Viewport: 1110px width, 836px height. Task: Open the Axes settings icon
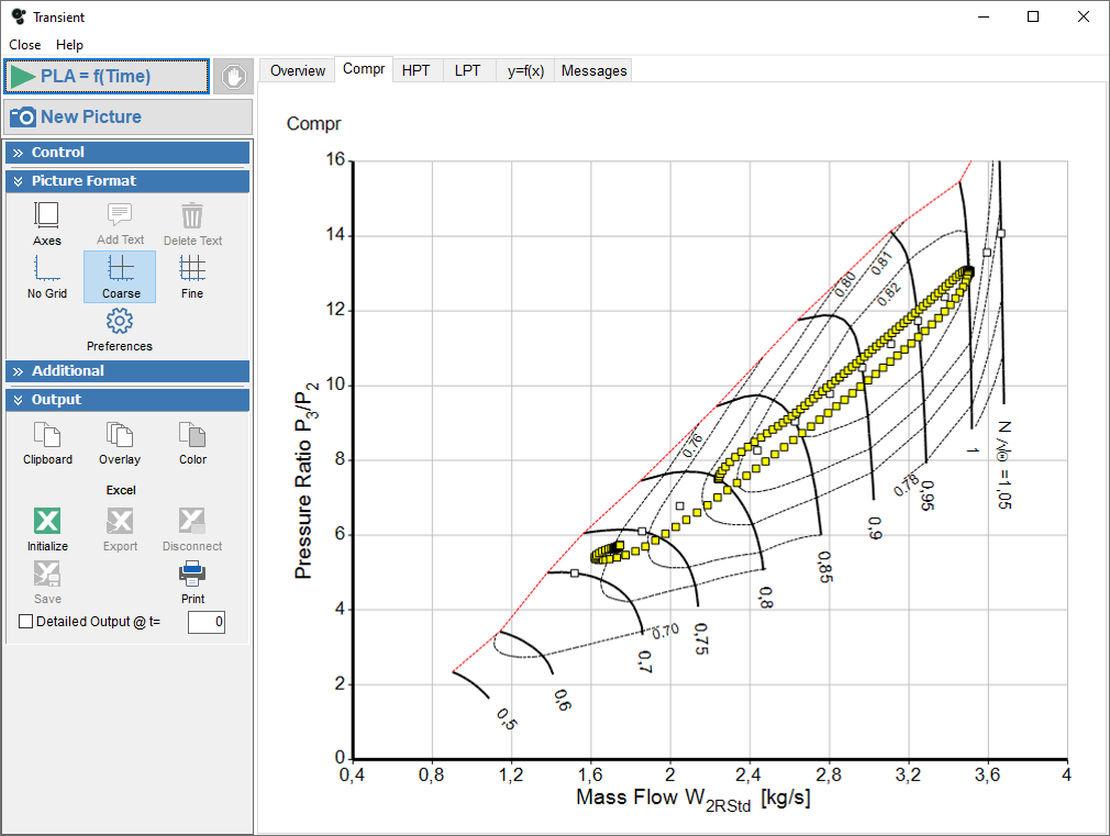[47, 215]
